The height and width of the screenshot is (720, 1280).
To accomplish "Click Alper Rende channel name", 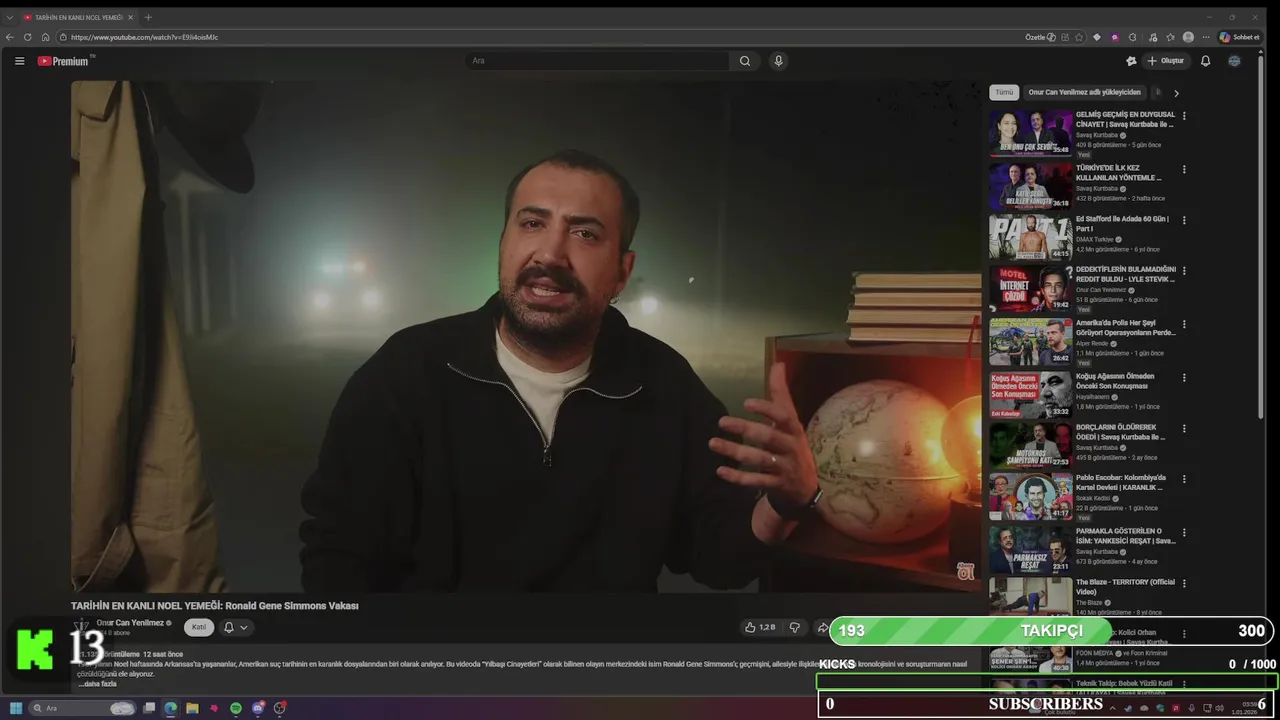I will [x=1092, y=343].
